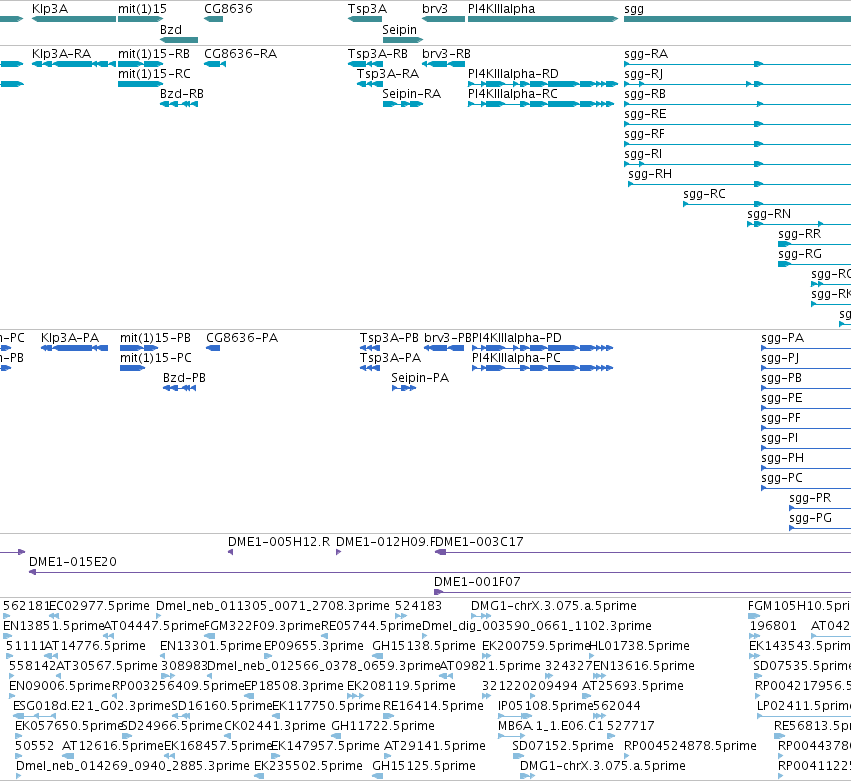Select the PI4KIIIalpha-RD transcript

(x=543, y=84)
